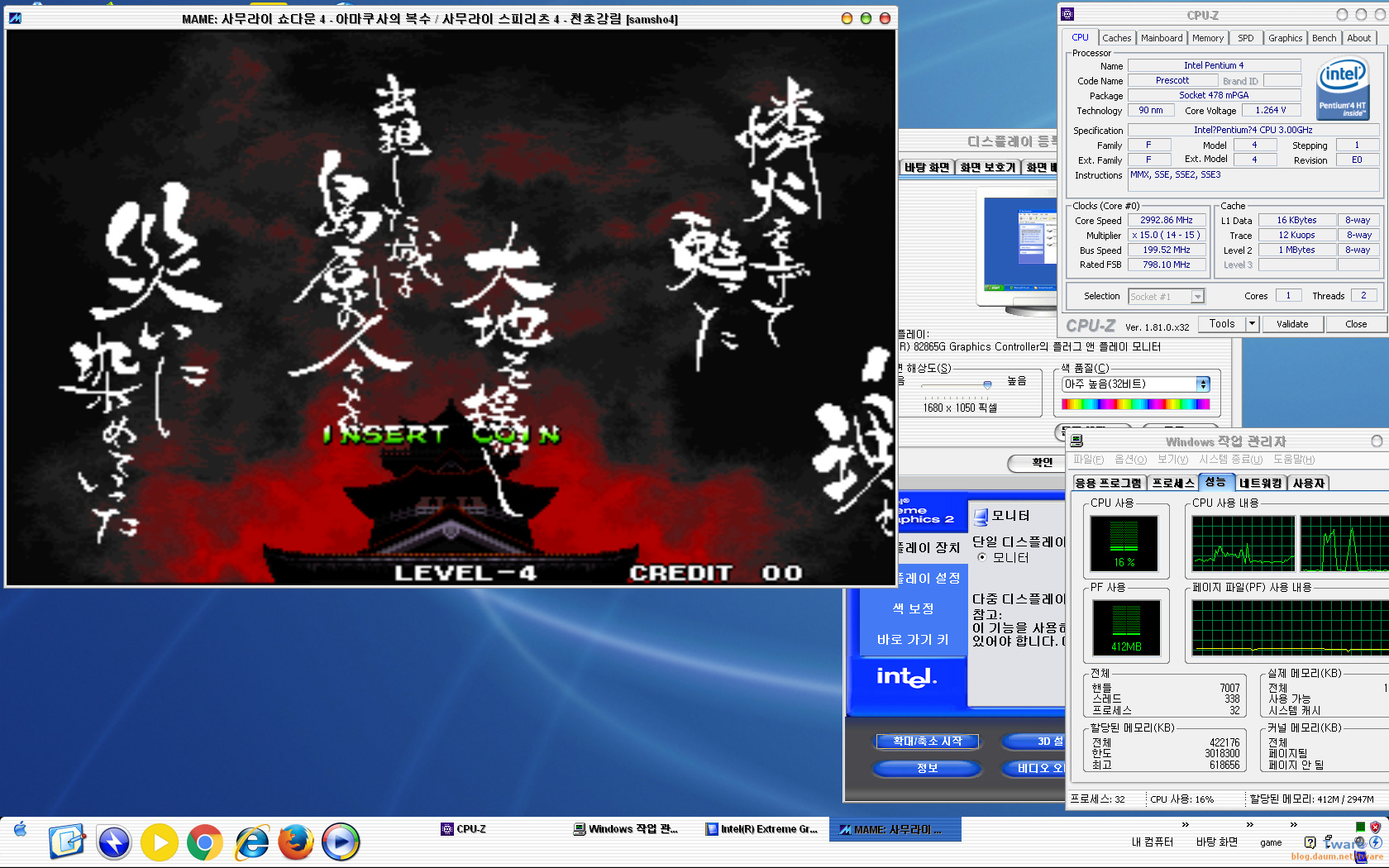Click the red security shield tray icon
Image resolution: width=1389 pixels, height=868 pixels.
click(1375, 827)
